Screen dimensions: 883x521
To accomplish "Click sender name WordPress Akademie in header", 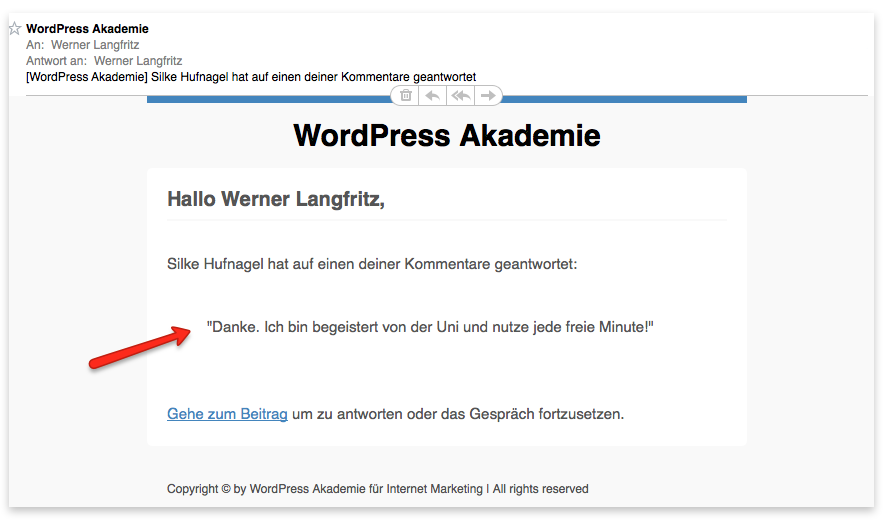I will click(87, 29).
